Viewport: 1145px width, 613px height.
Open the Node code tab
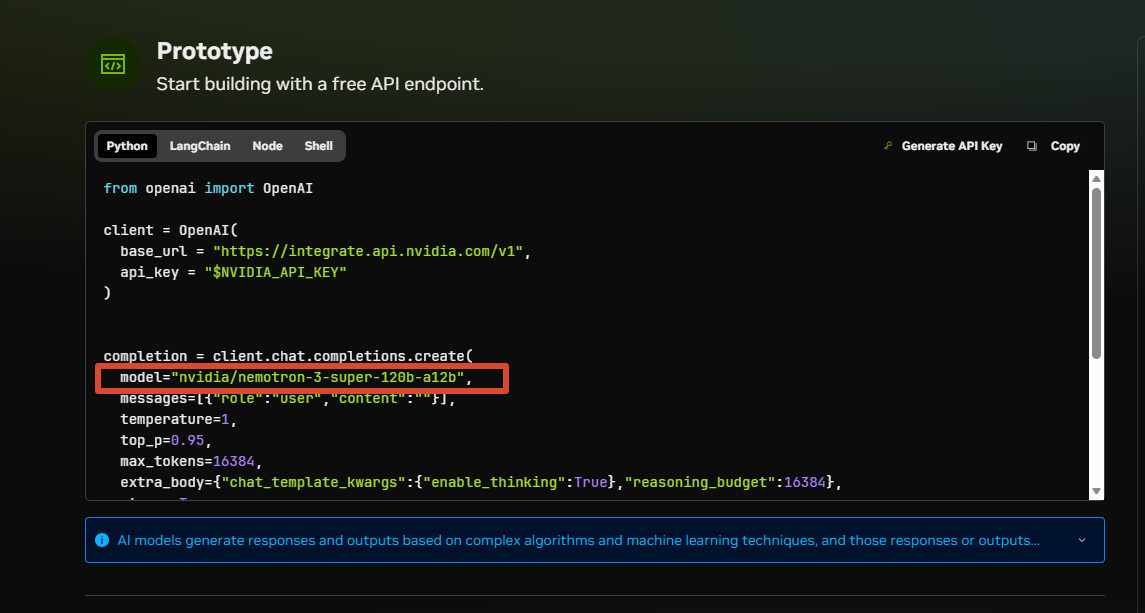[x=267, y=146]
